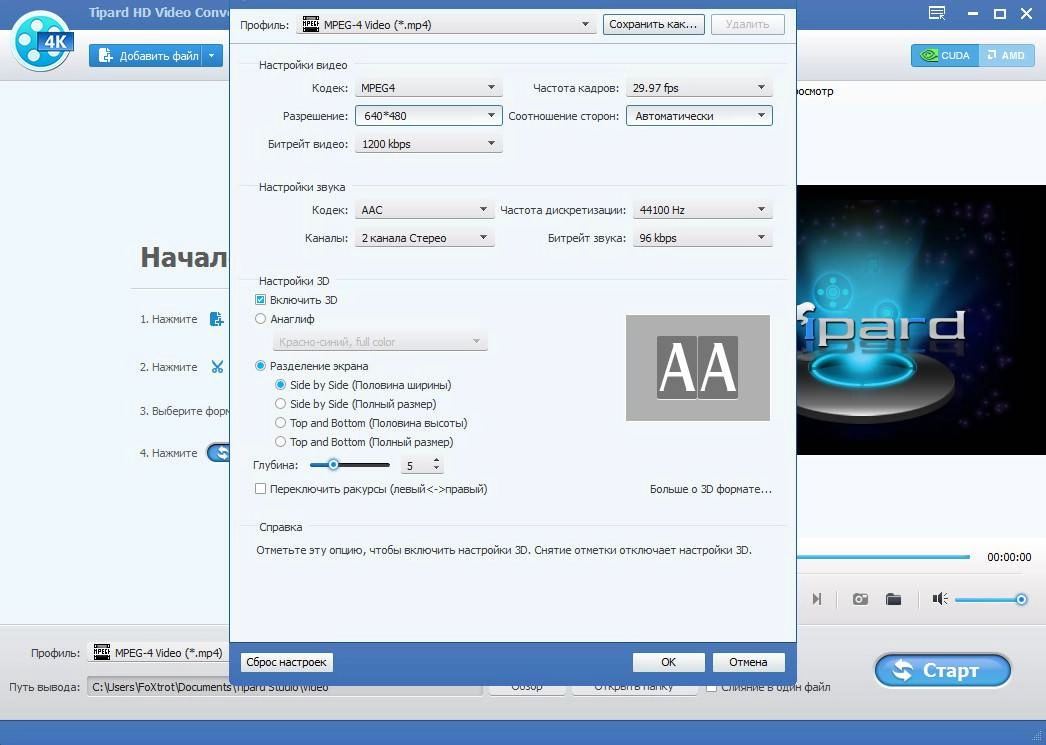Select Side by Side (Половина ширины)
This screenshot has height=745, width=1046.
click(x=280, y=385)
